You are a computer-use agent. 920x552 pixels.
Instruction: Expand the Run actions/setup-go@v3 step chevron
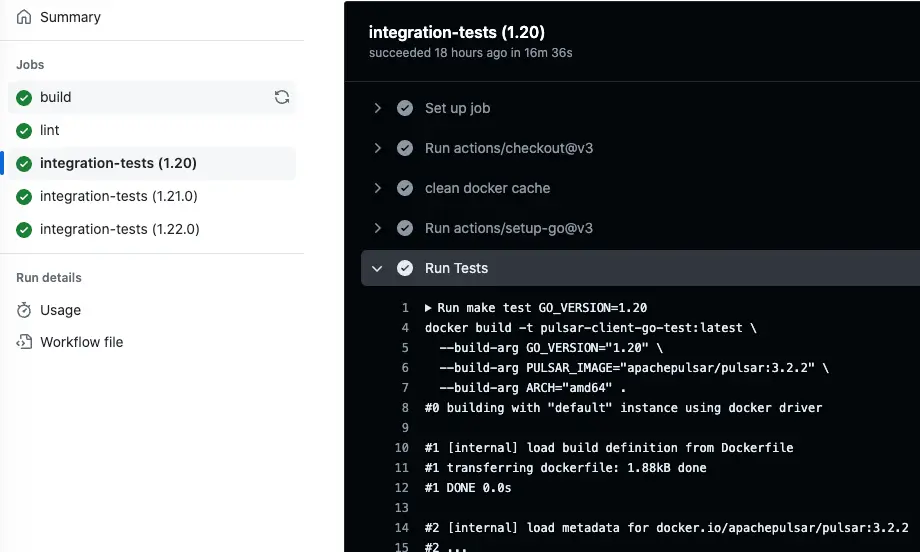(x=377, y=228)
